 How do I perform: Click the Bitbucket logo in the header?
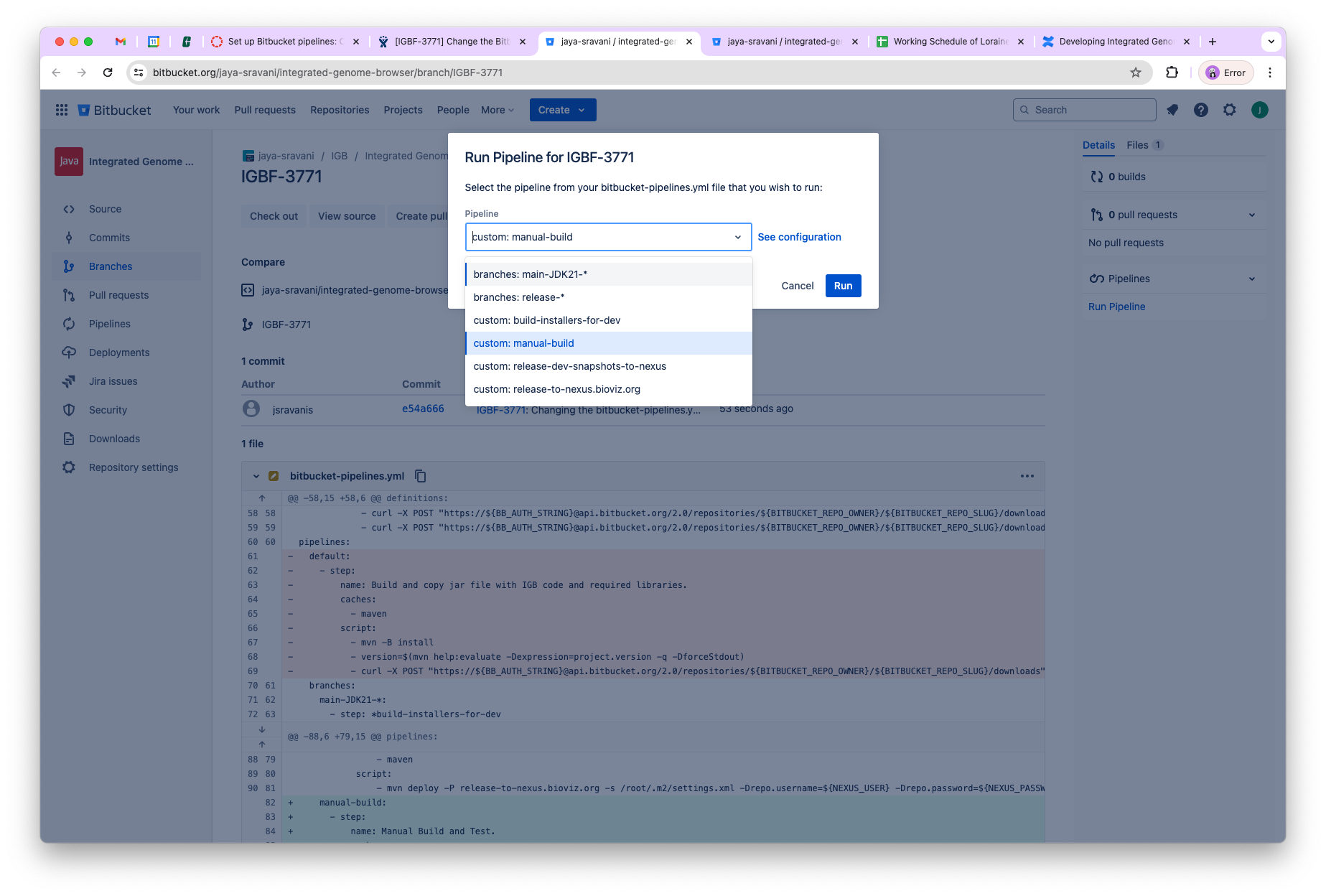(x=115, y=110)
